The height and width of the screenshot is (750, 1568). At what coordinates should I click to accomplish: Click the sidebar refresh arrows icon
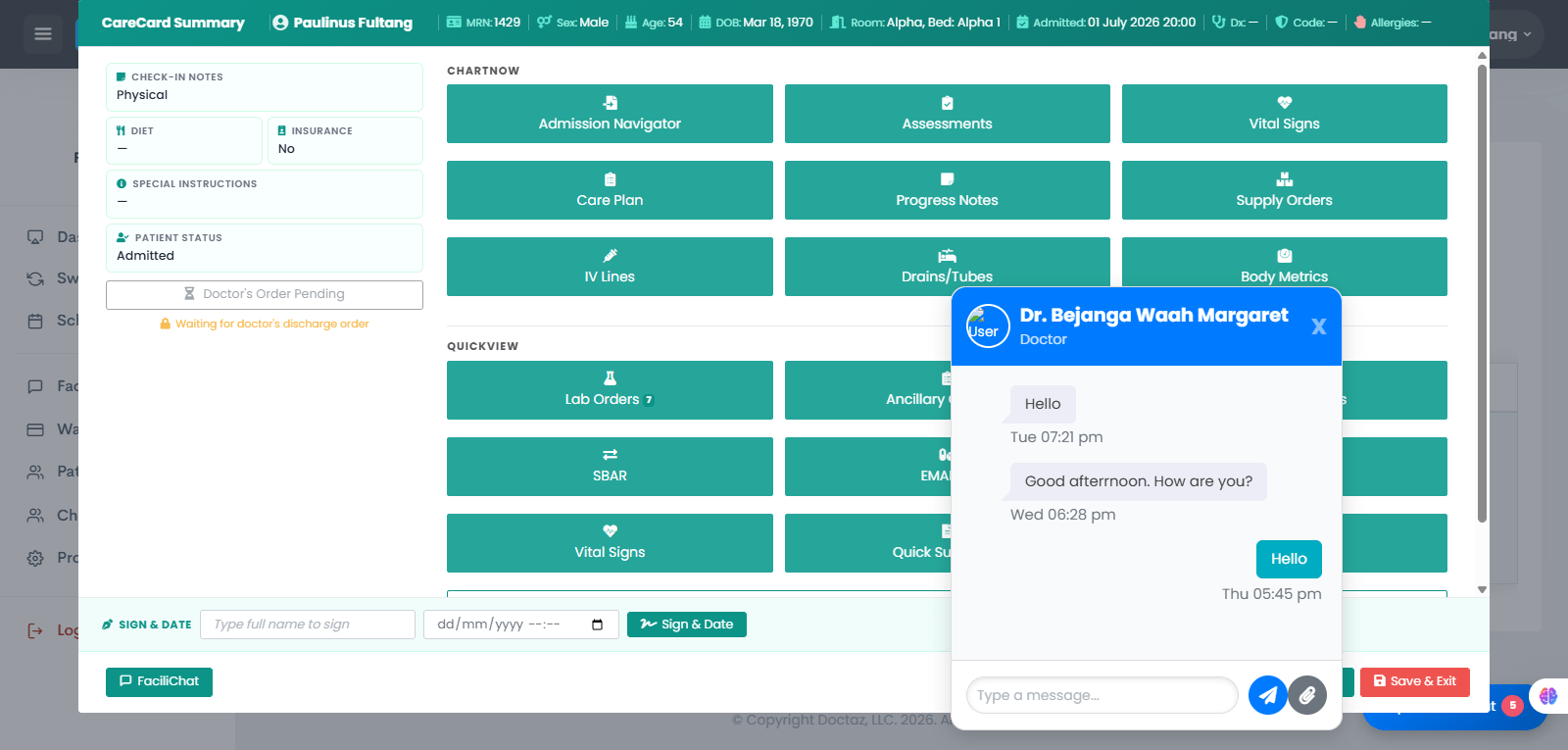[x=35, y=278]
